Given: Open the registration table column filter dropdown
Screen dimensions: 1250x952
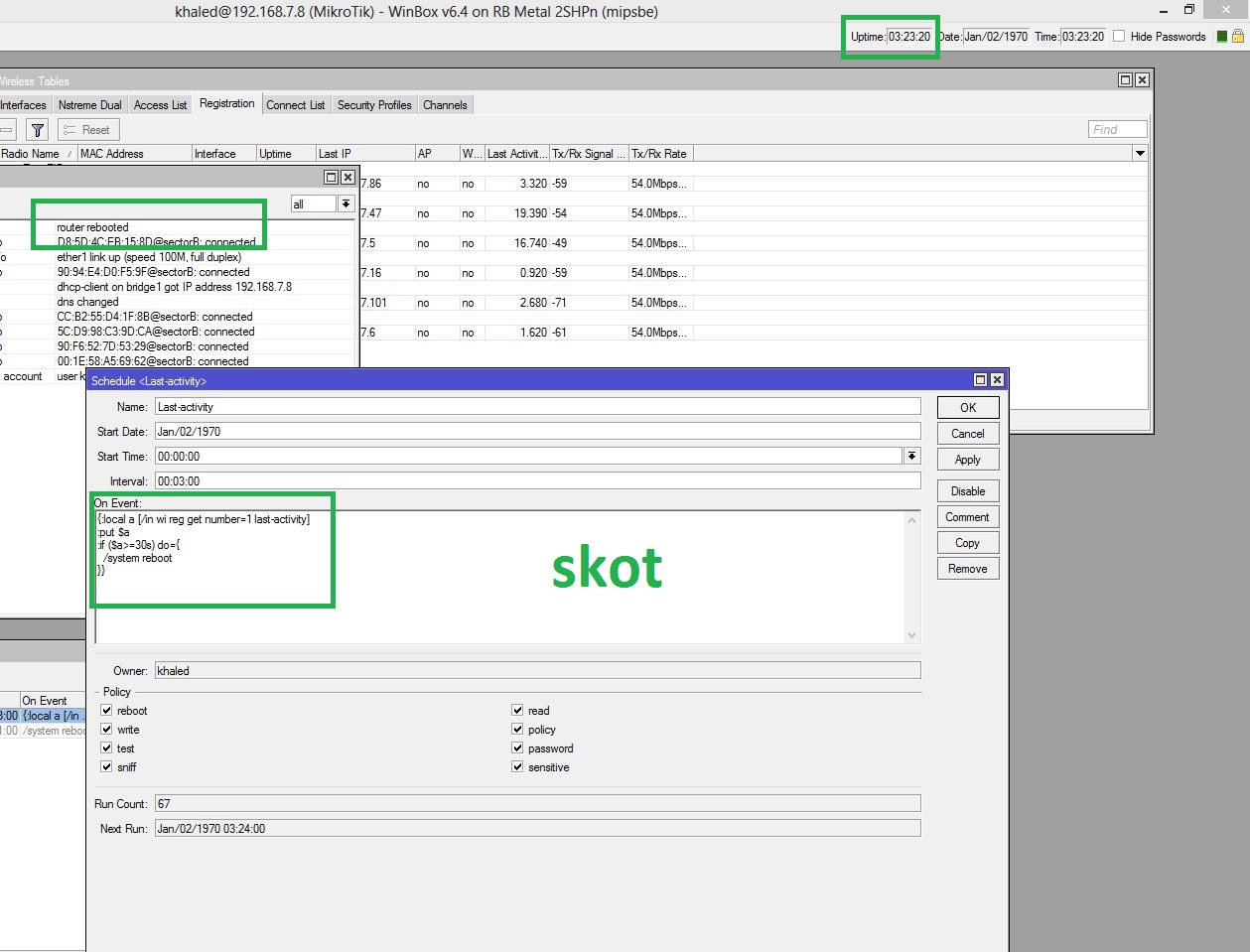Looking at the screenshot, I should click(x=1140, y=153).
